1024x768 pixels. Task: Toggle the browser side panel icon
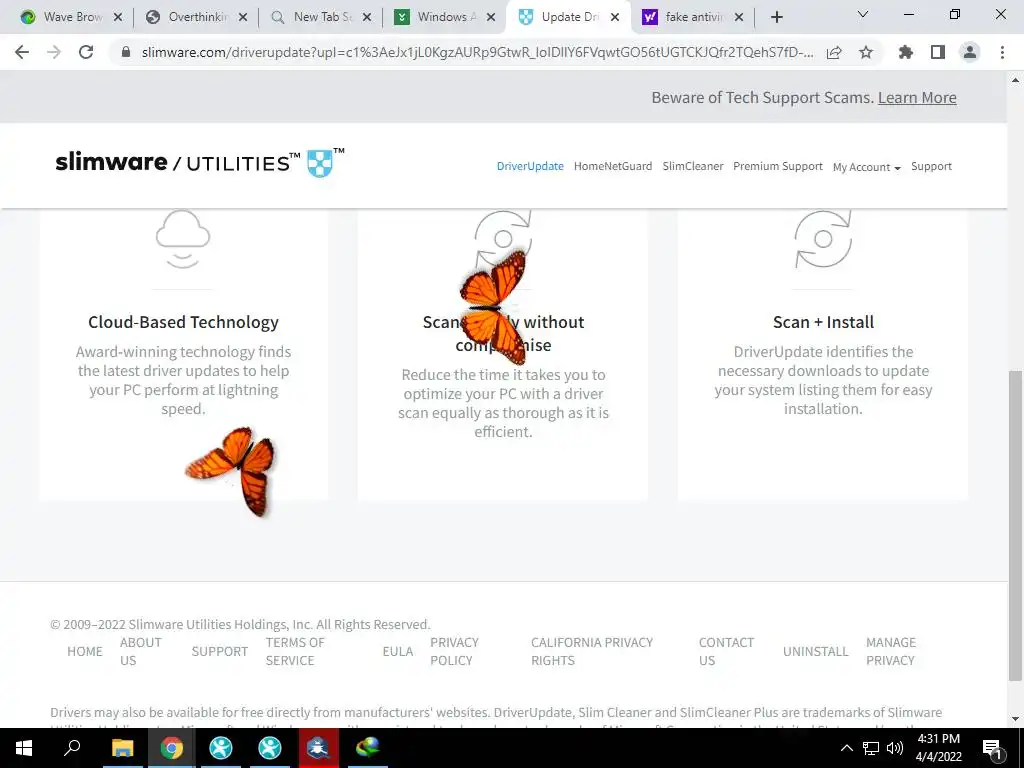tap(938, 52)
